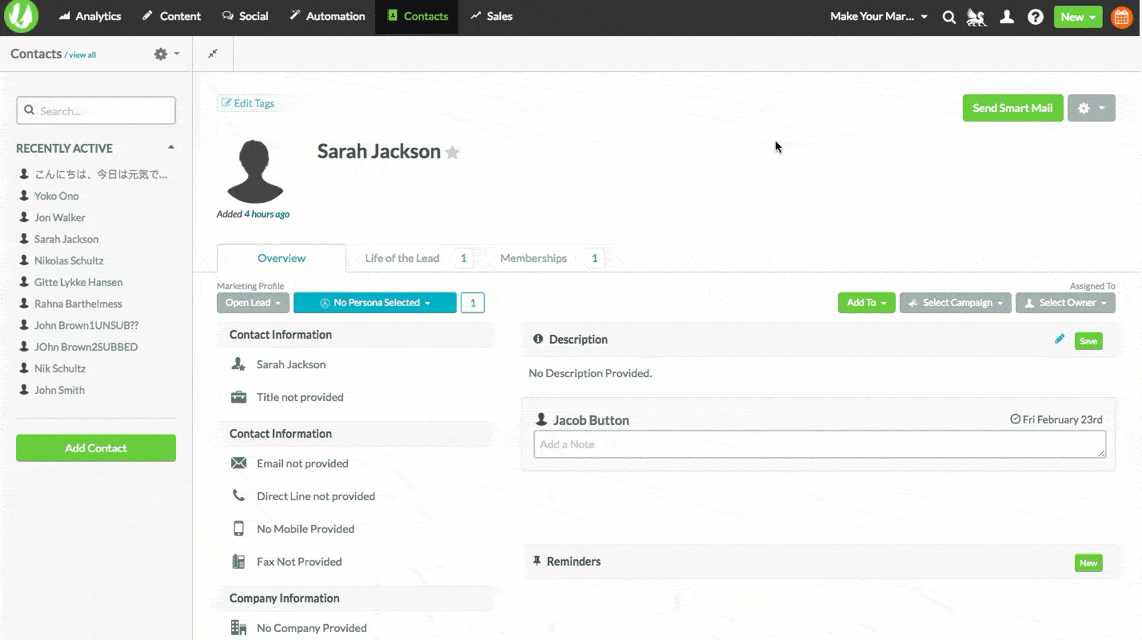Open the gear dropdown beside Send Smart Mail
Viewport: 1142px width, 640px height.
tap(1091, 108)
